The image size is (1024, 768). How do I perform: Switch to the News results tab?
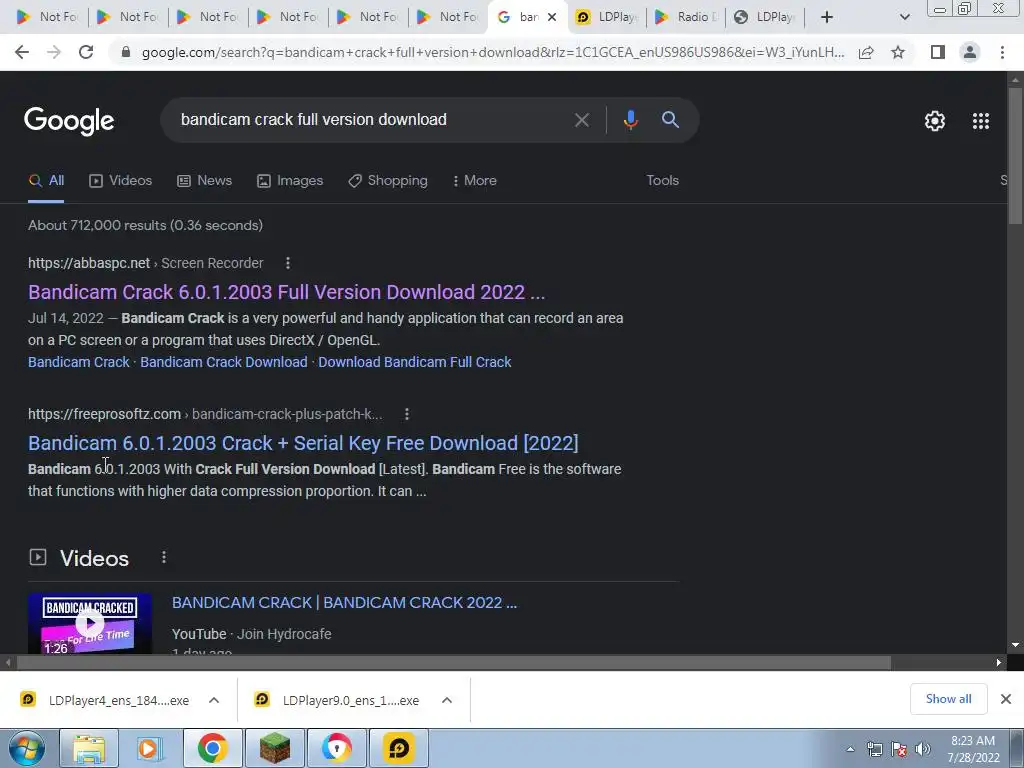[204, 181]
